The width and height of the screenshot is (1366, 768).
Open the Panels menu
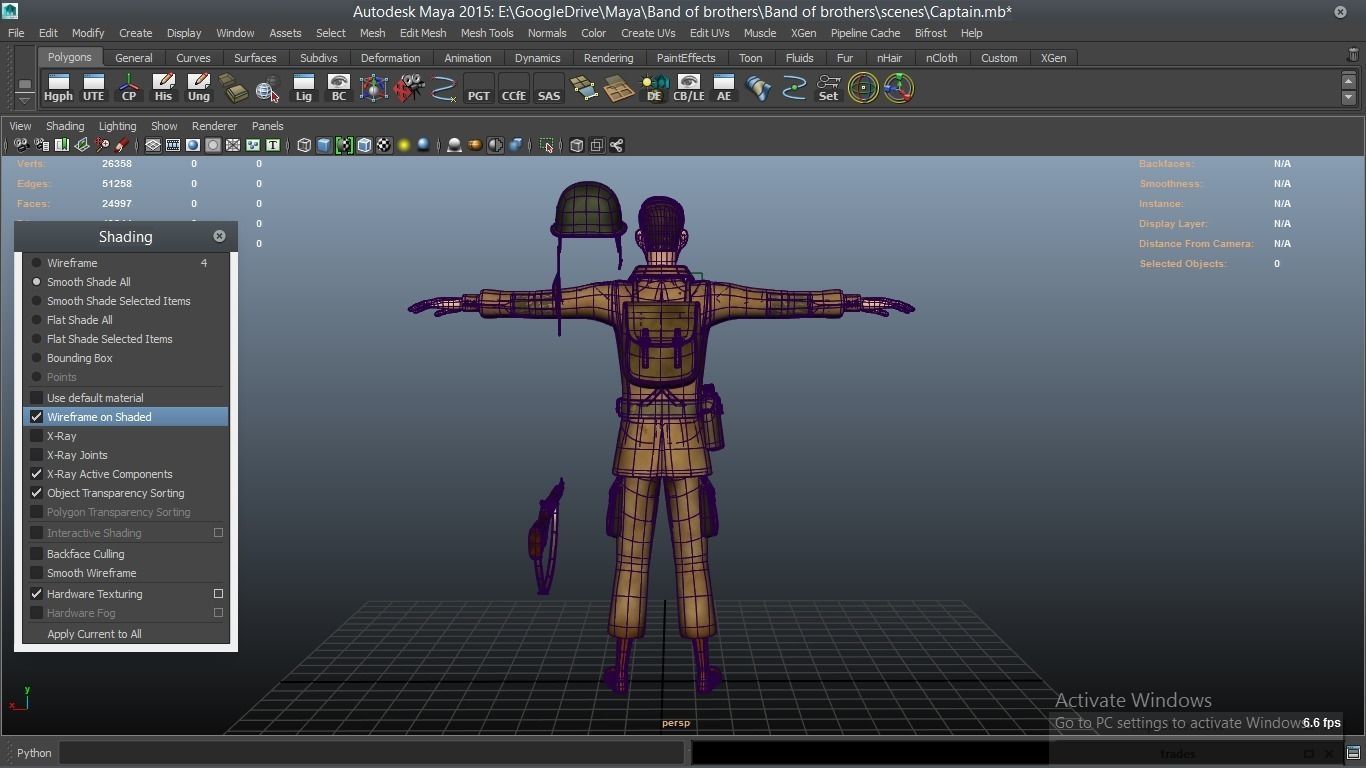coord(267,126)
